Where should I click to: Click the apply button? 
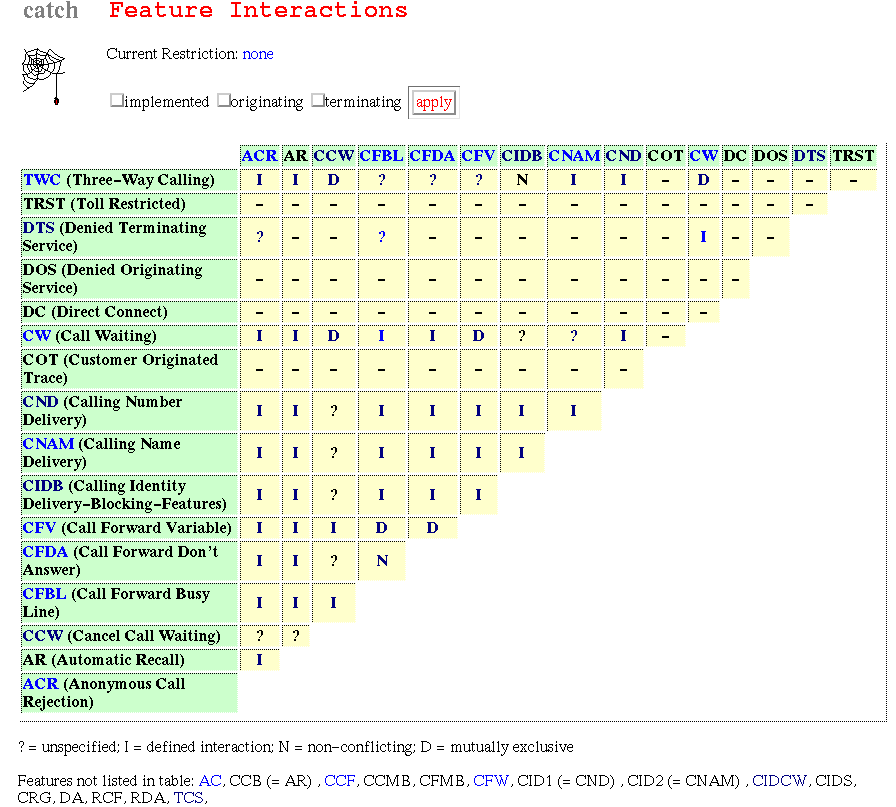coord(434,102)
